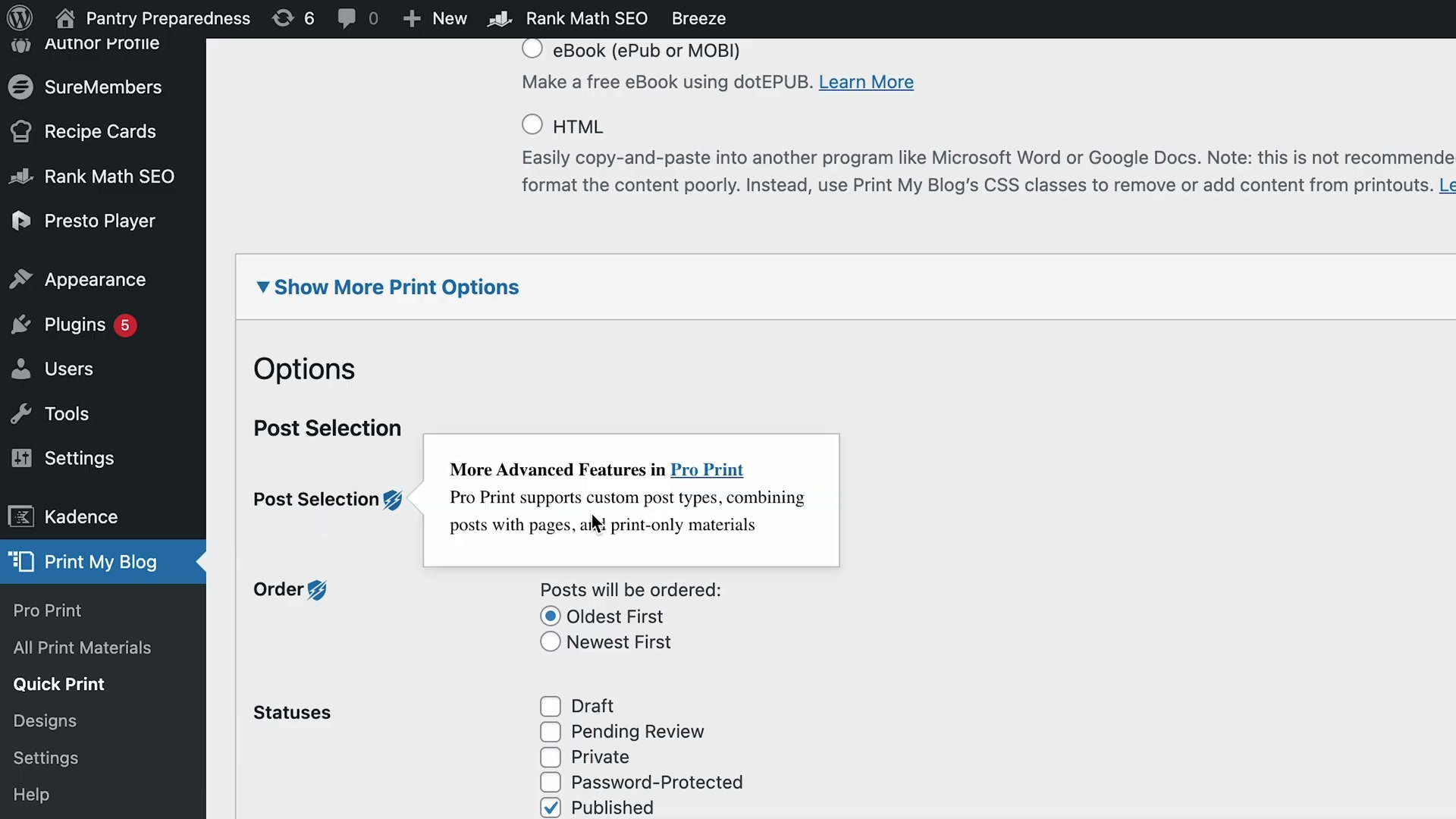Select Oldest First ordering

tap(551, 616)
